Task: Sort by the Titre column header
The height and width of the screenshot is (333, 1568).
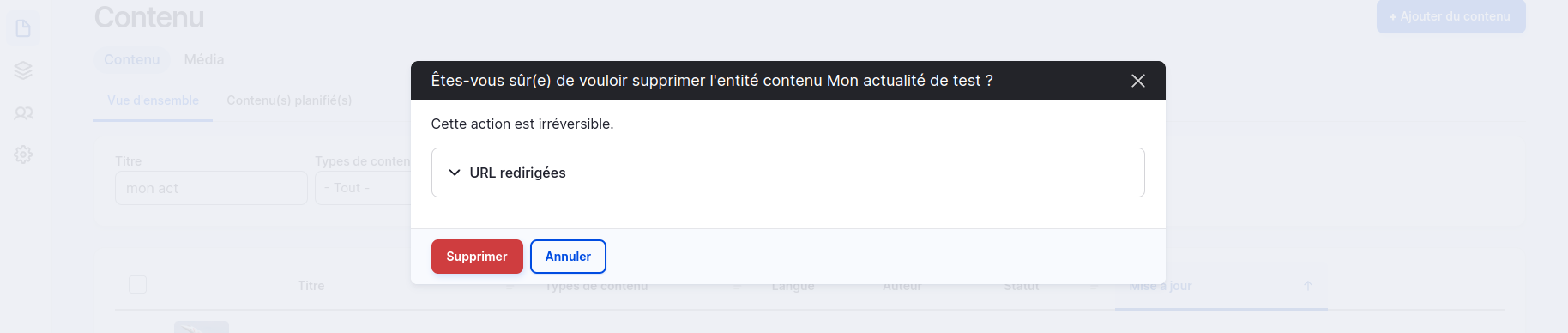Action: [311, 286]
